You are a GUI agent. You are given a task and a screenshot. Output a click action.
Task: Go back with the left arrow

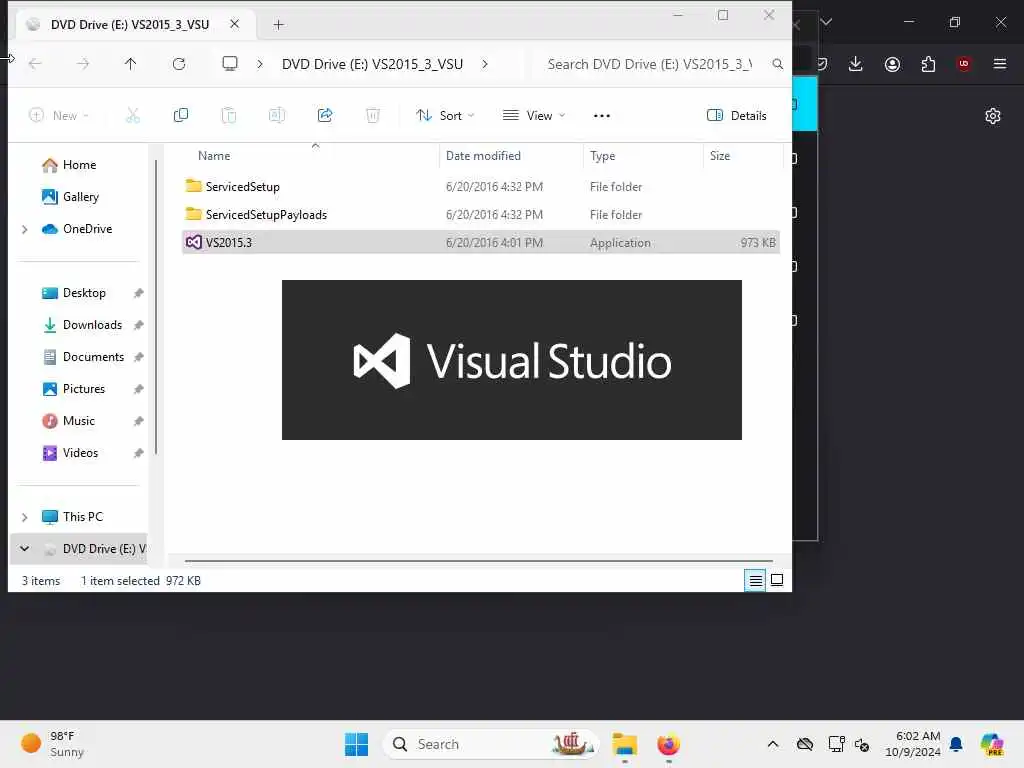click(x=35, y=63)
